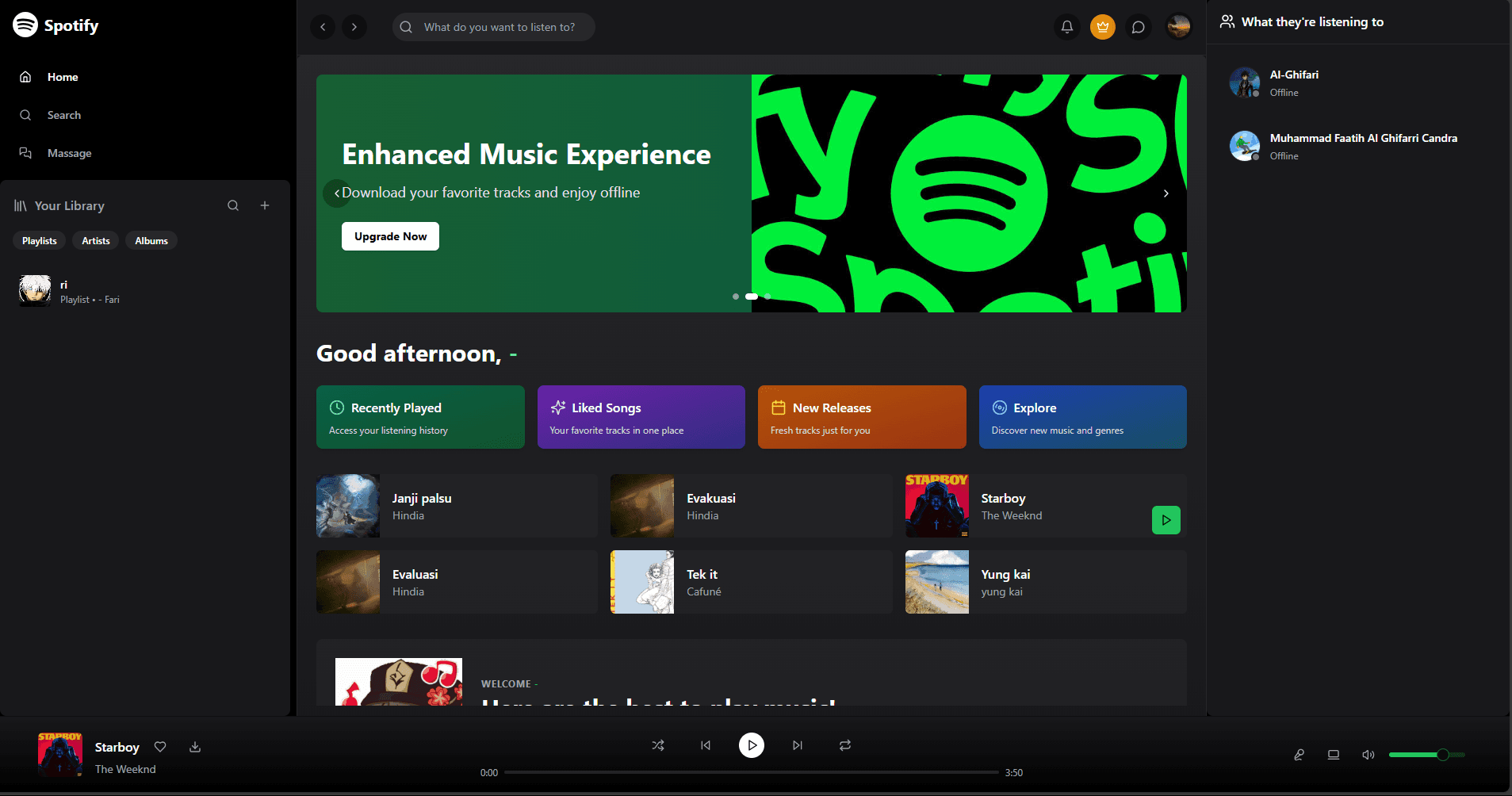
Task: Seek on the song progress bar
Action: [752, 772]
